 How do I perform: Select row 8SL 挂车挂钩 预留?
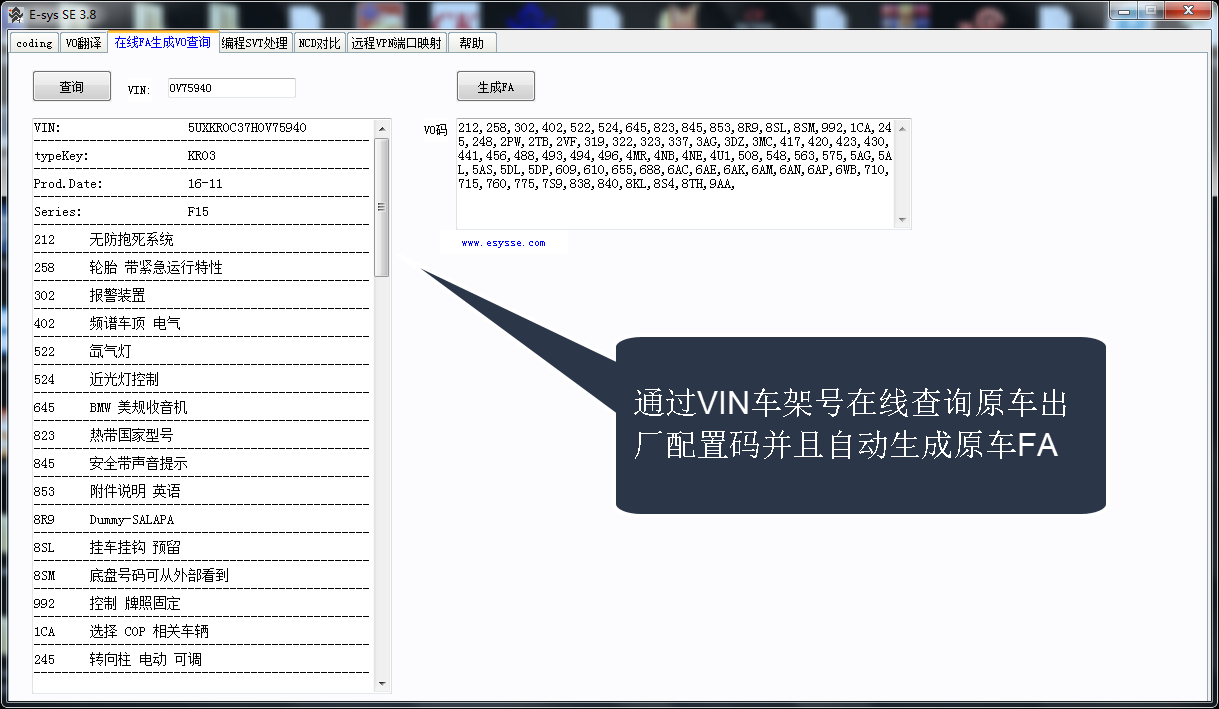tap(202, 548)
